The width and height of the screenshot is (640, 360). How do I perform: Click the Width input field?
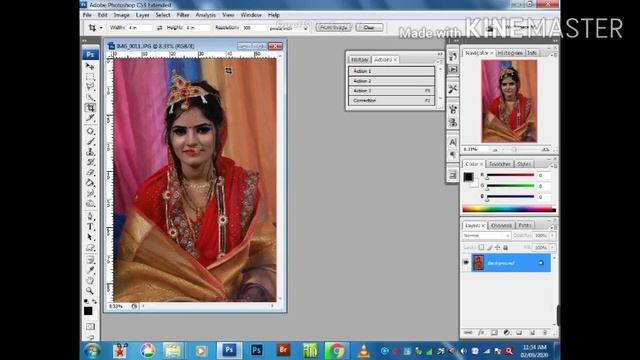click(140, 28)
